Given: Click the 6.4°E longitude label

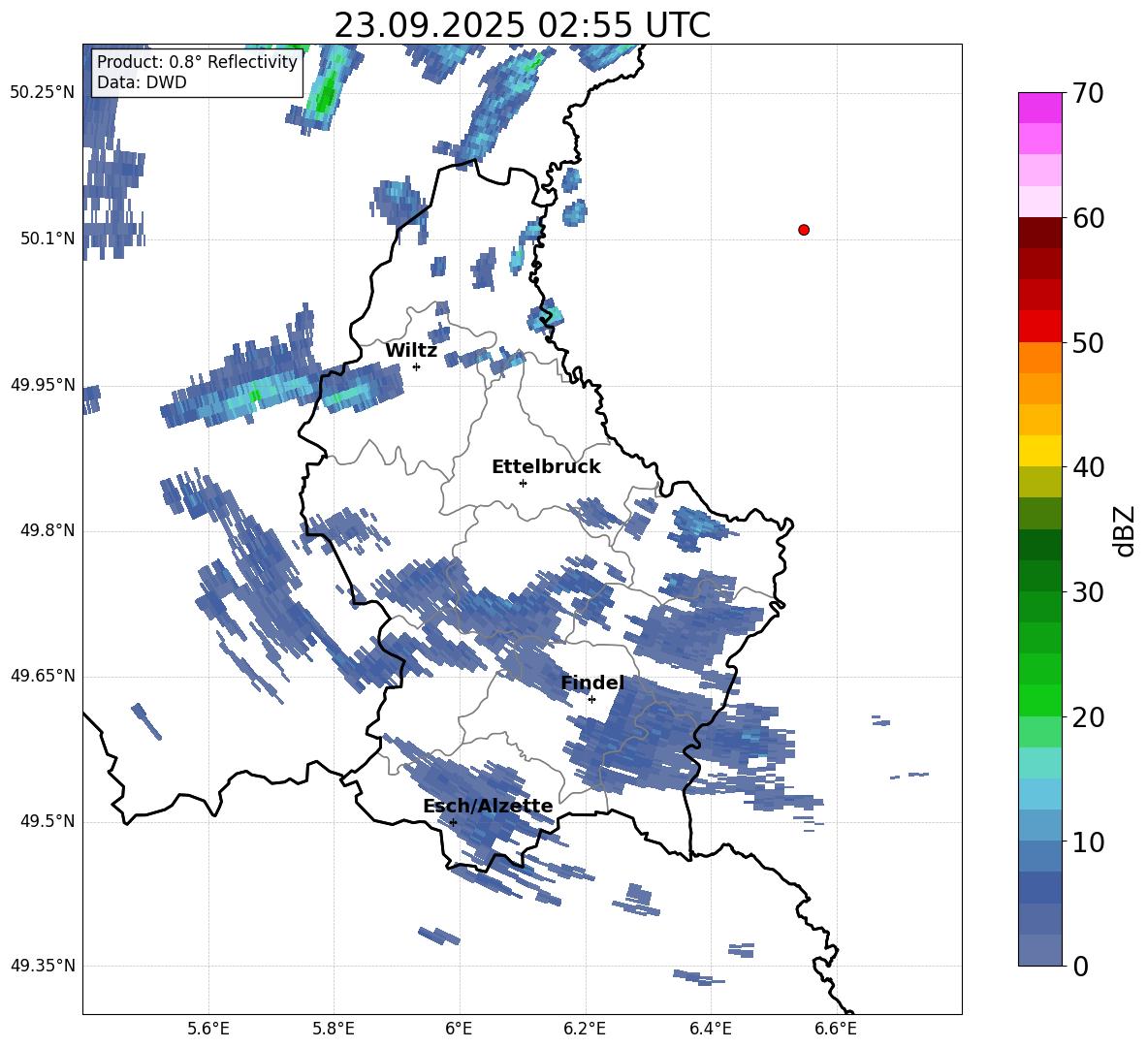Looking at the screenshot, I should point(710,1029).
